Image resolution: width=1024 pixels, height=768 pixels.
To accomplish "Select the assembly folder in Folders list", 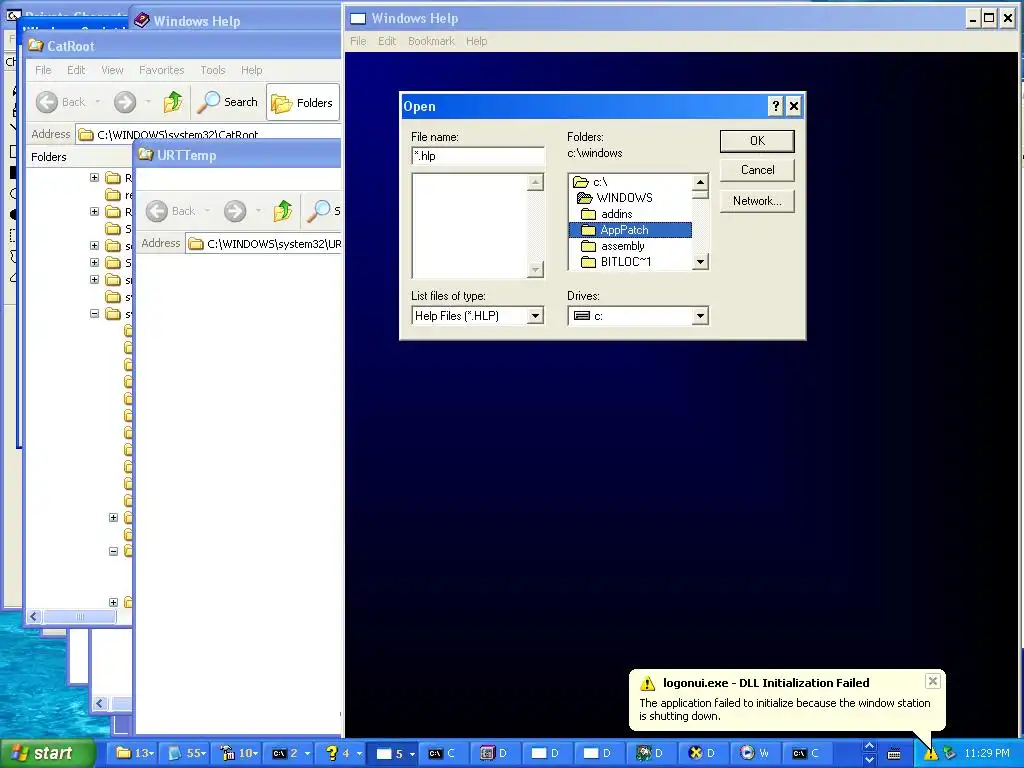I will [613, 246].
